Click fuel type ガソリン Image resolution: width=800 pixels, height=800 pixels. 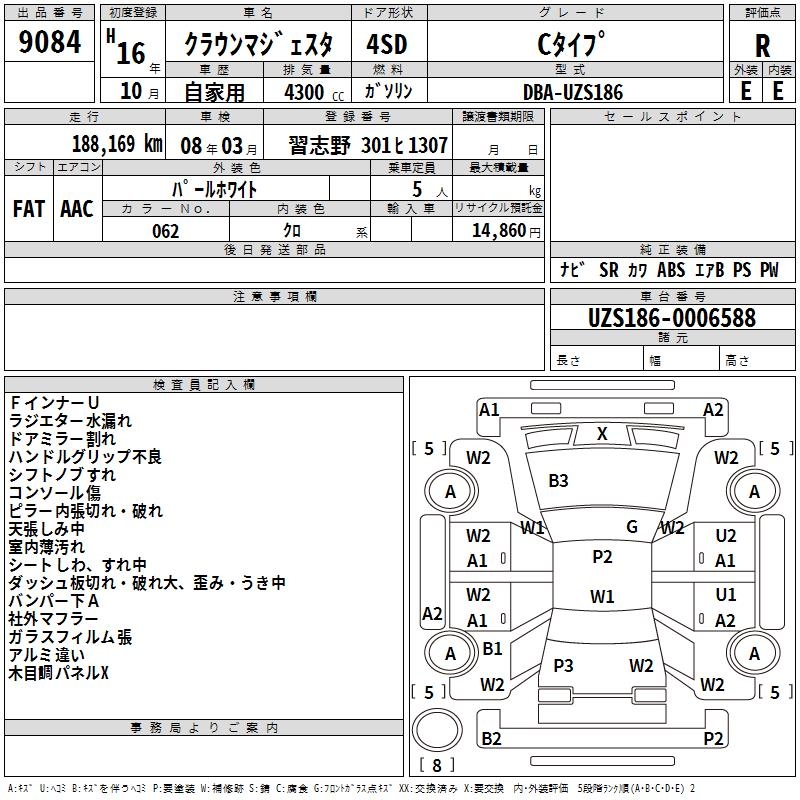[388, 91]
